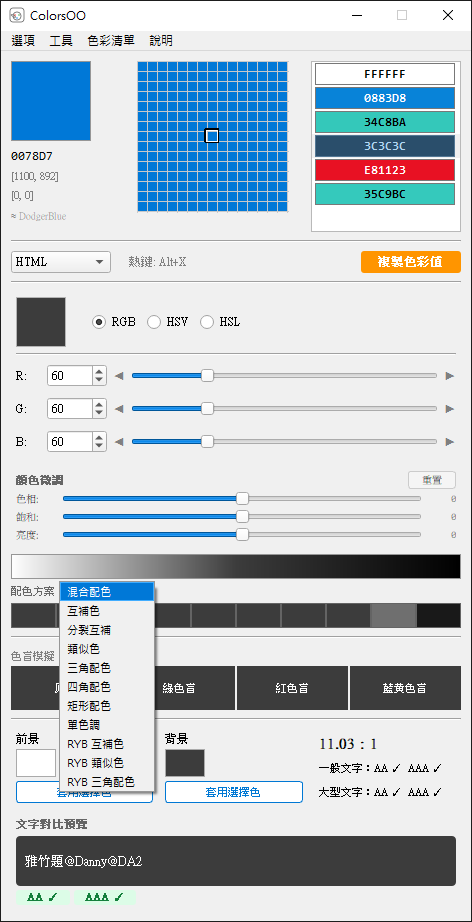Viewport: 472px width, 922px height.
Task: Select E81123 in the color list
Action: [385, 170]
